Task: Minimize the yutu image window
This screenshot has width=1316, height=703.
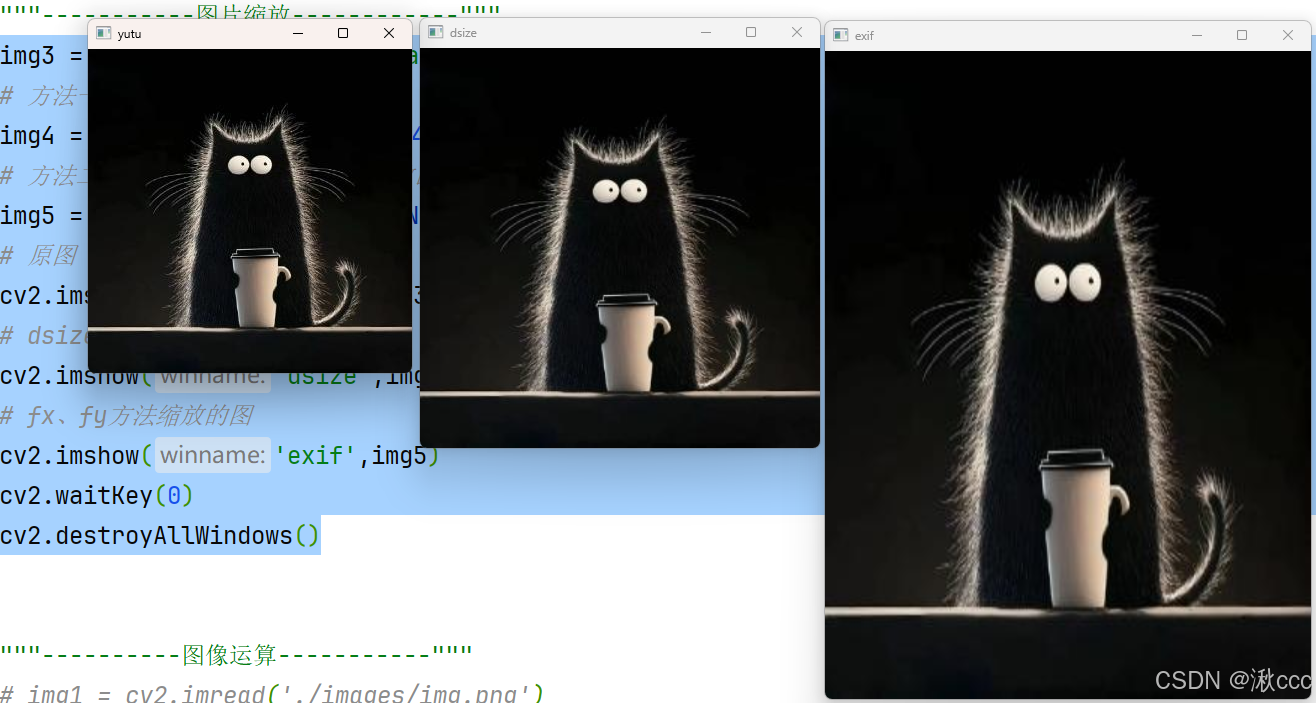Action: (x=297, y=33)
